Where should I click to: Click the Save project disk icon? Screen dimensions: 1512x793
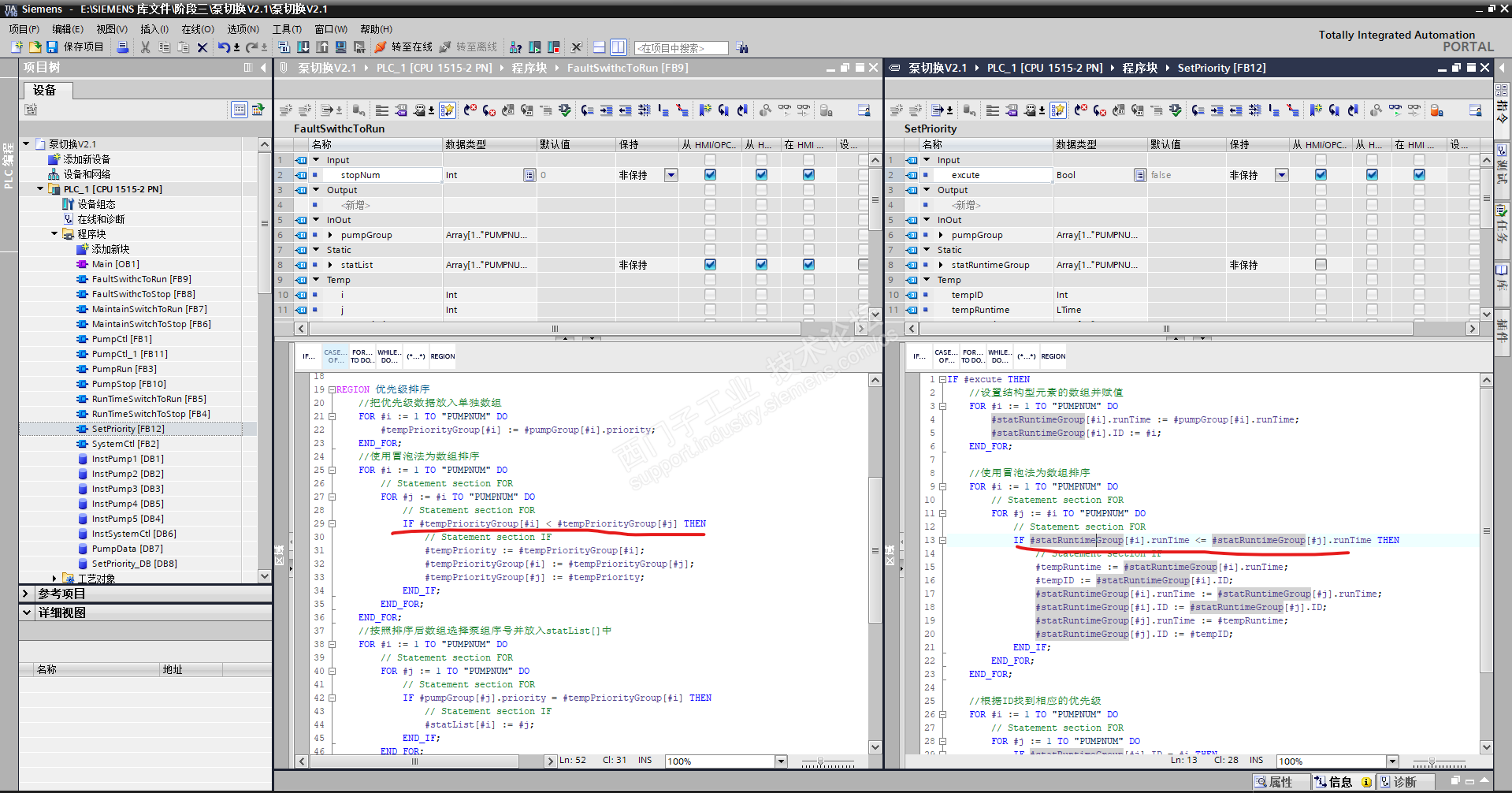(x=52, y=47)
